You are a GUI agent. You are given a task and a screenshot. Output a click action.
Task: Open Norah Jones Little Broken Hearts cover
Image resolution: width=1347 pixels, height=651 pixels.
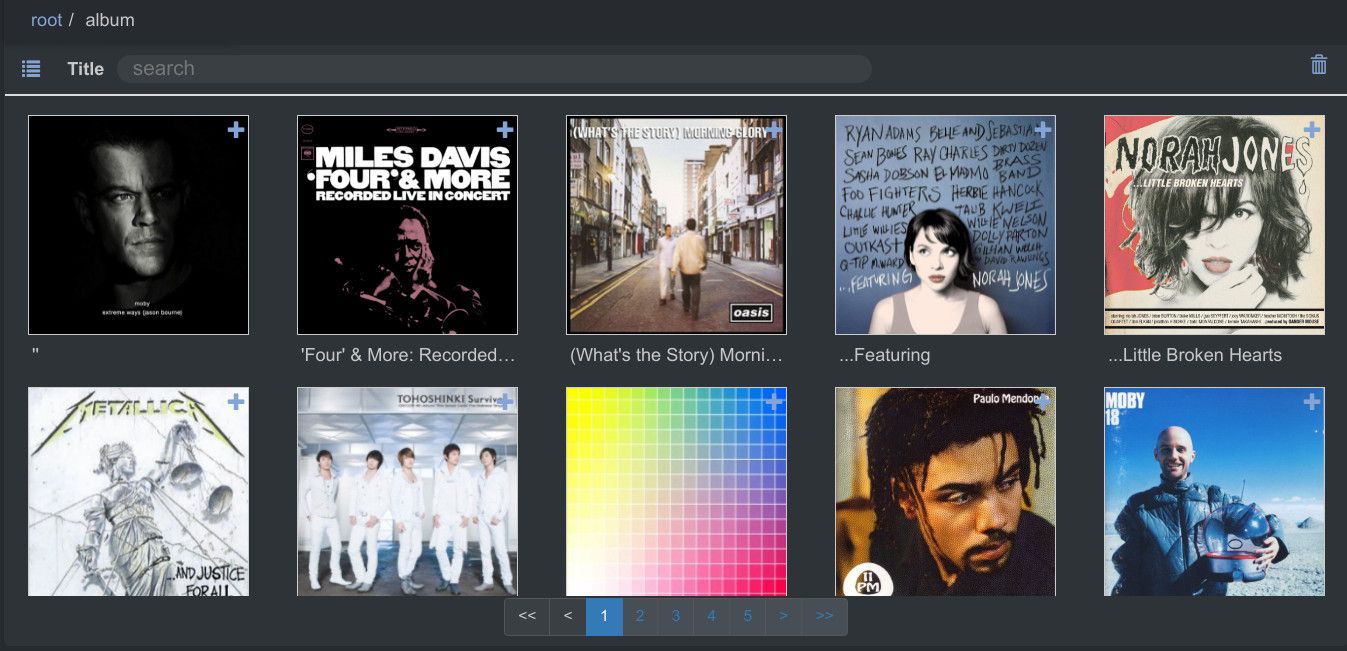click(x=1214, y=225)
